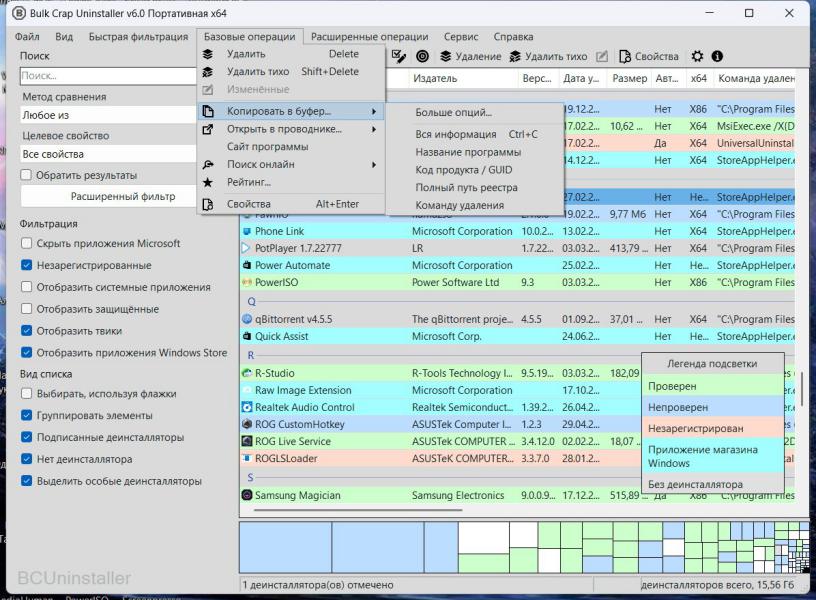Choose Полный путь реестра from submenu
816x600 pixels.
point(466,187)
